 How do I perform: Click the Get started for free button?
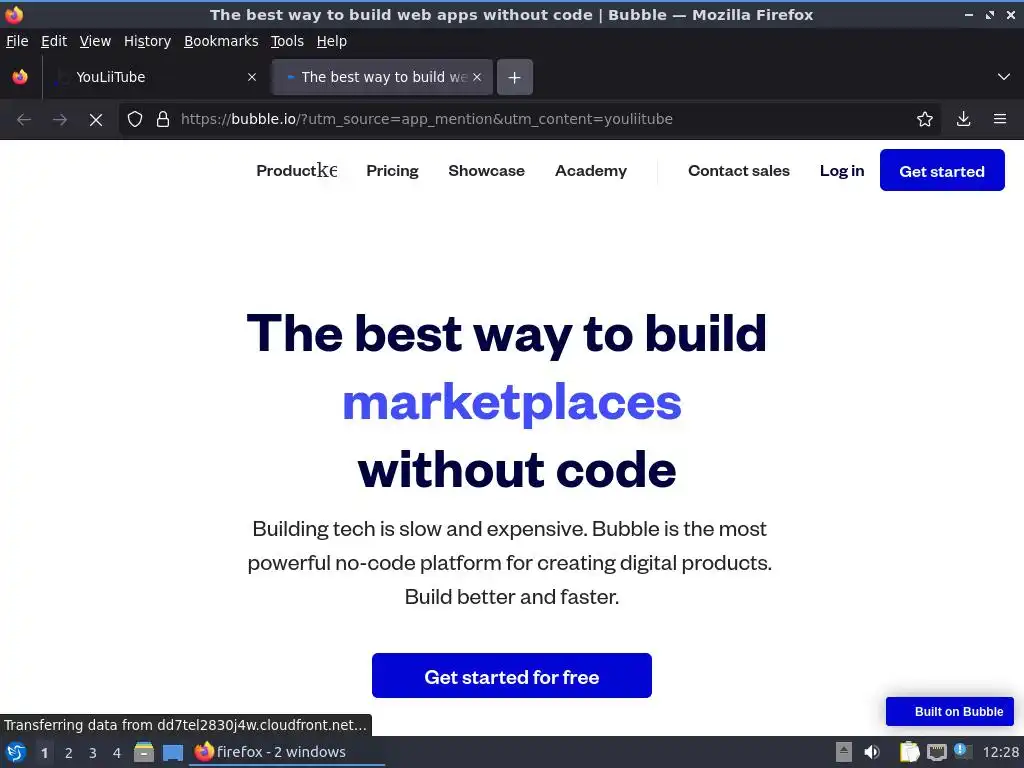point(511,676)
